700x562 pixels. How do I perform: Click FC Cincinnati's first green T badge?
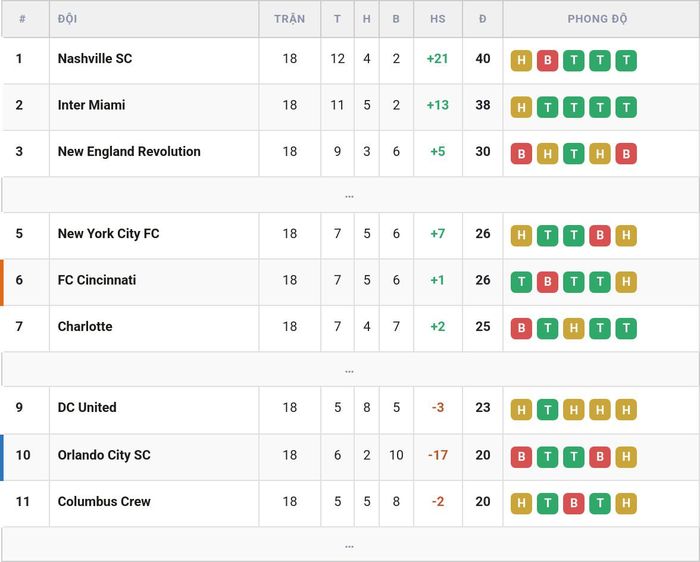coord(521,282)
